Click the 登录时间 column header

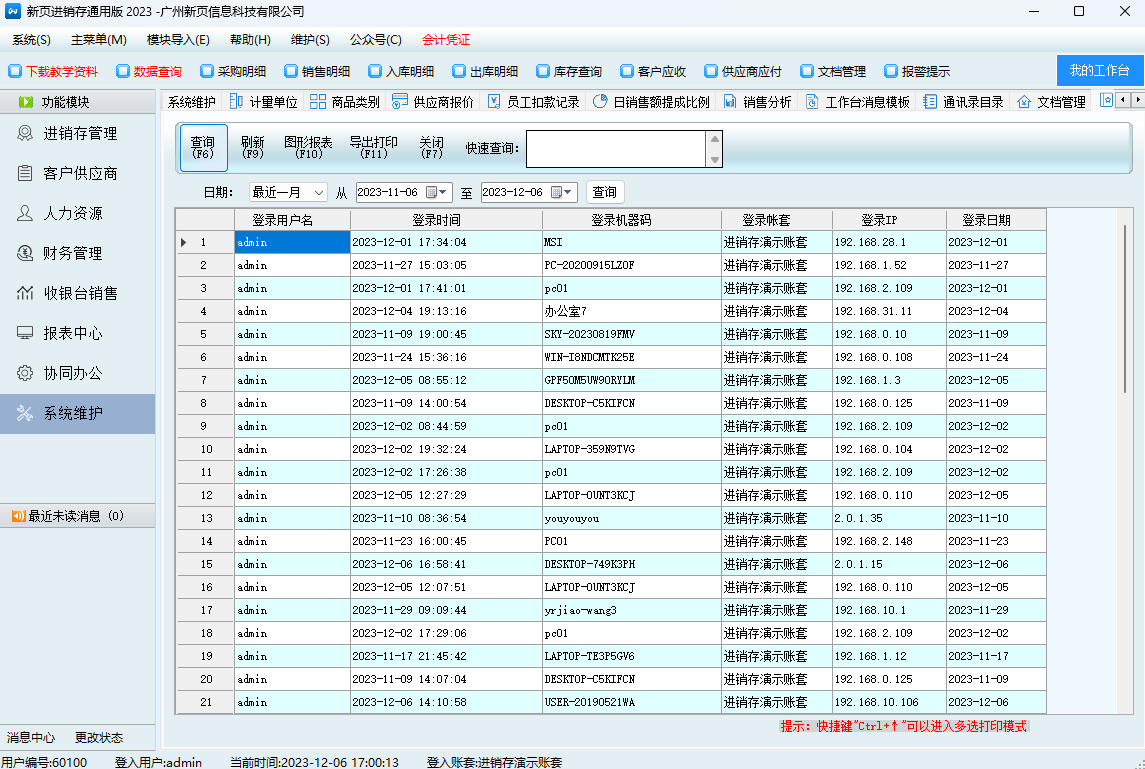coord(446,220)
